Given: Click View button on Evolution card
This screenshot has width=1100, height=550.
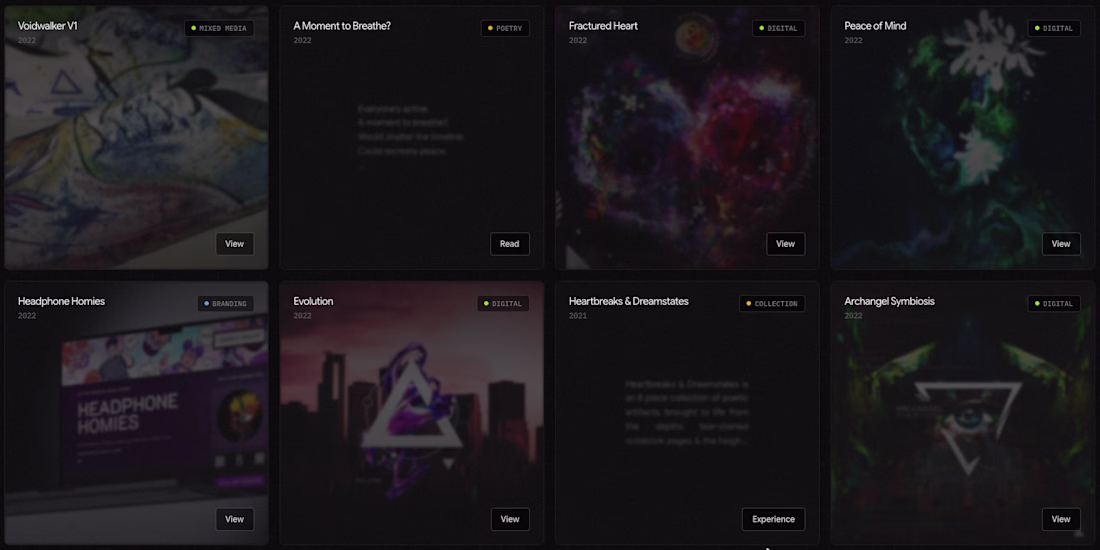Looking at the screenshot, I should (x=510, y=519).
